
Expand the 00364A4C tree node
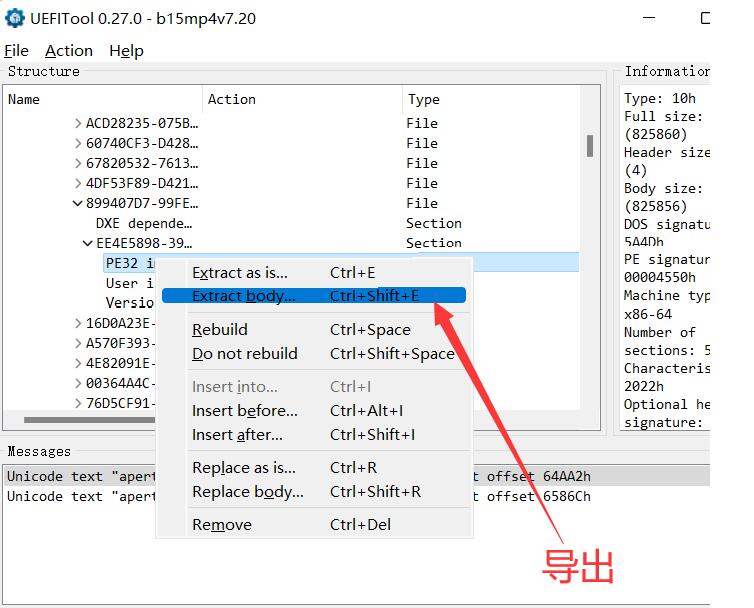(x=78, y=383)
